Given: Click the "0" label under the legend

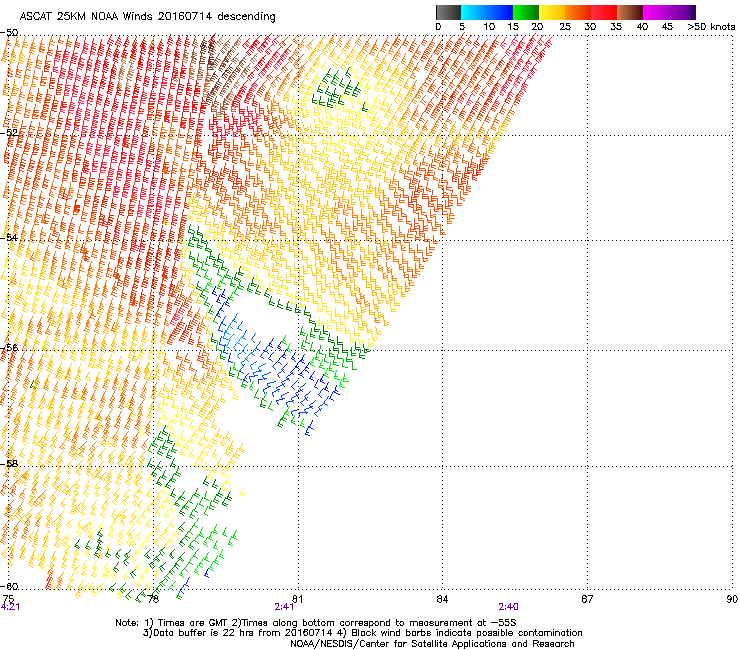Looking at the screenshot, I should point(438,27).
